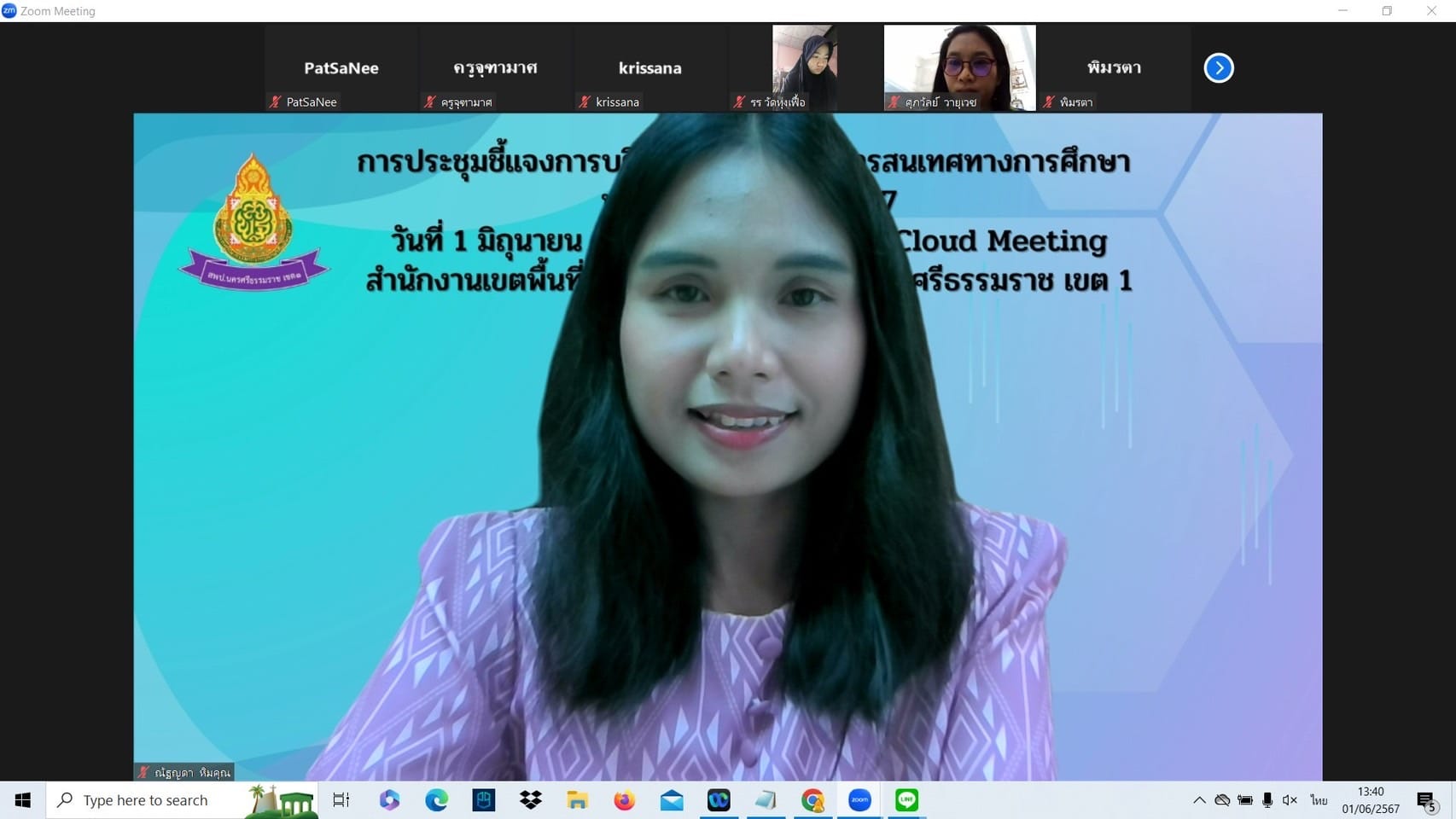Select the พิมรตา participant tile
The image size is (1456, 819).
pyautogui.click(x=1114, y=67)
